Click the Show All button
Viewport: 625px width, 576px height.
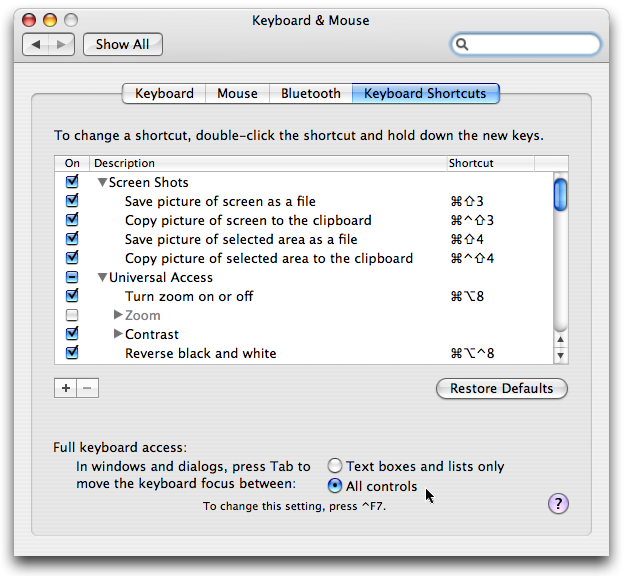tap(123, 44)
